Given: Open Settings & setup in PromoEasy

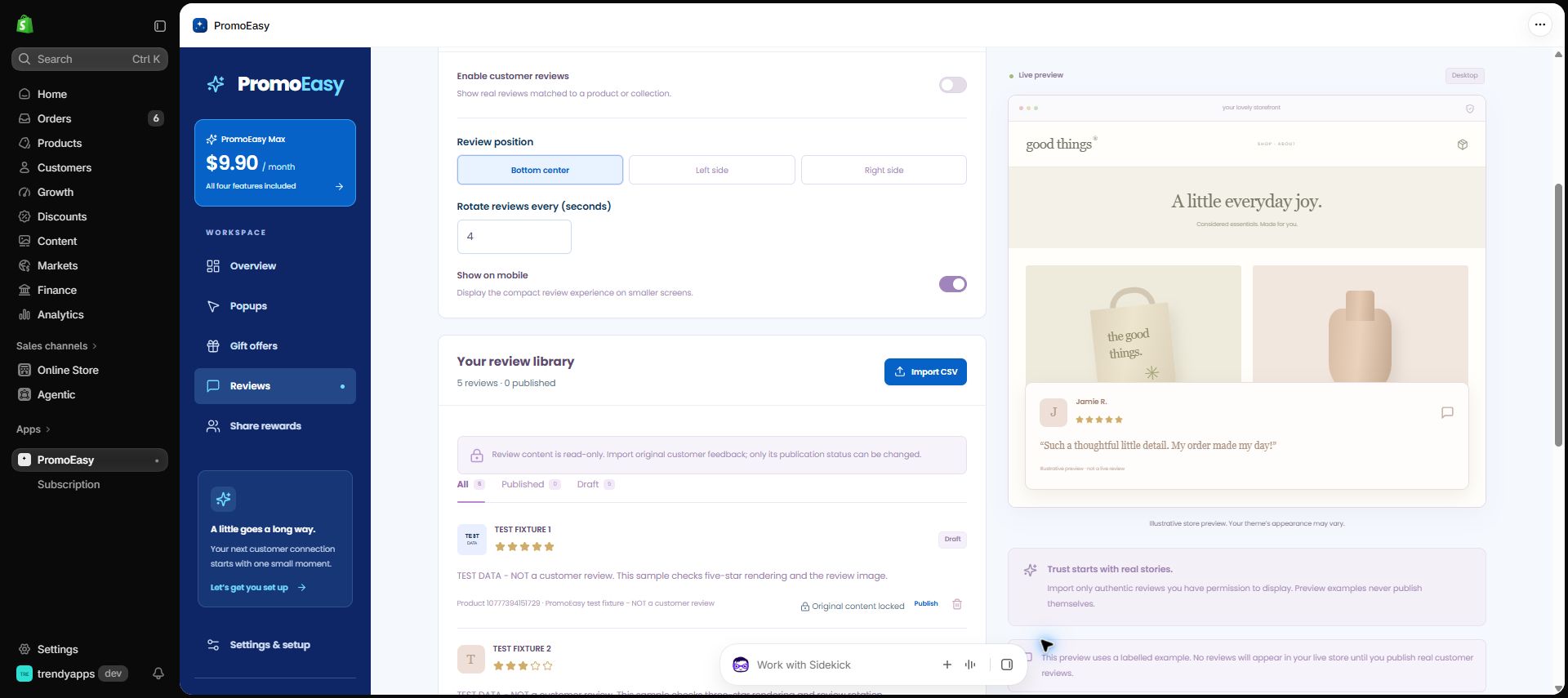Looking at the screenshot, I should 275,645.
